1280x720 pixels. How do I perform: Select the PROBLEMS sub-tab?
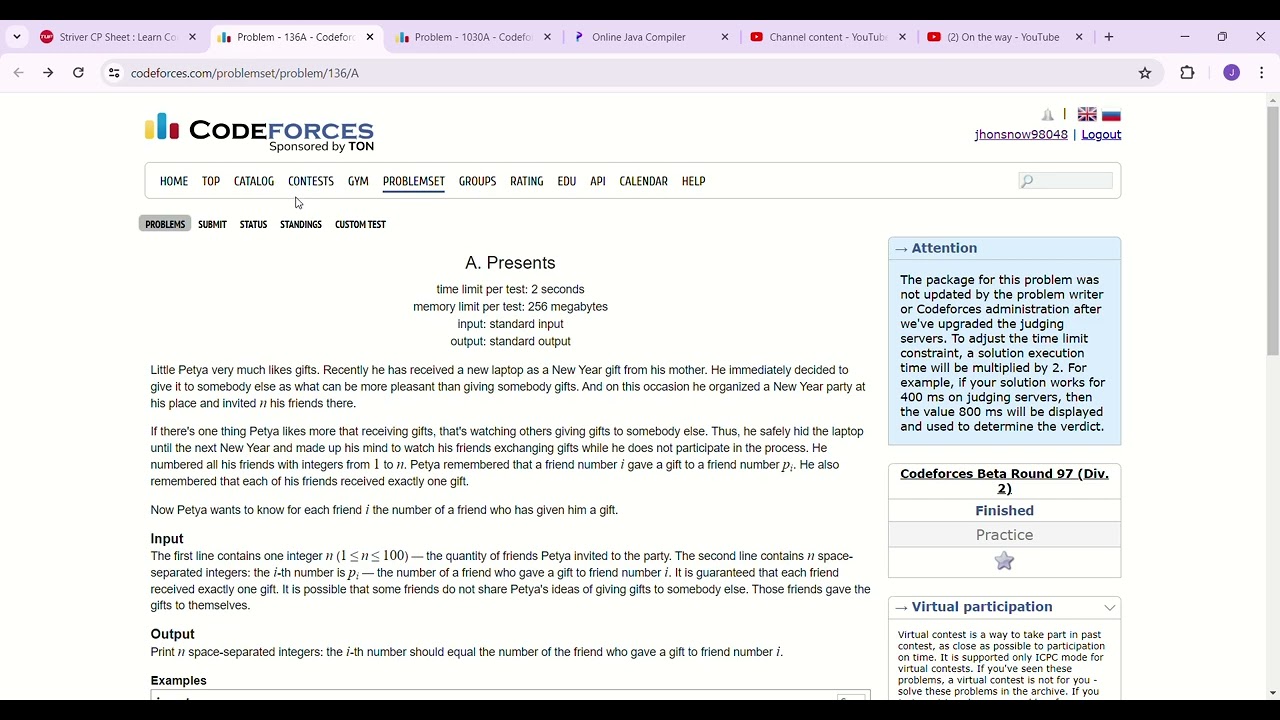click(x=165, y=224)
